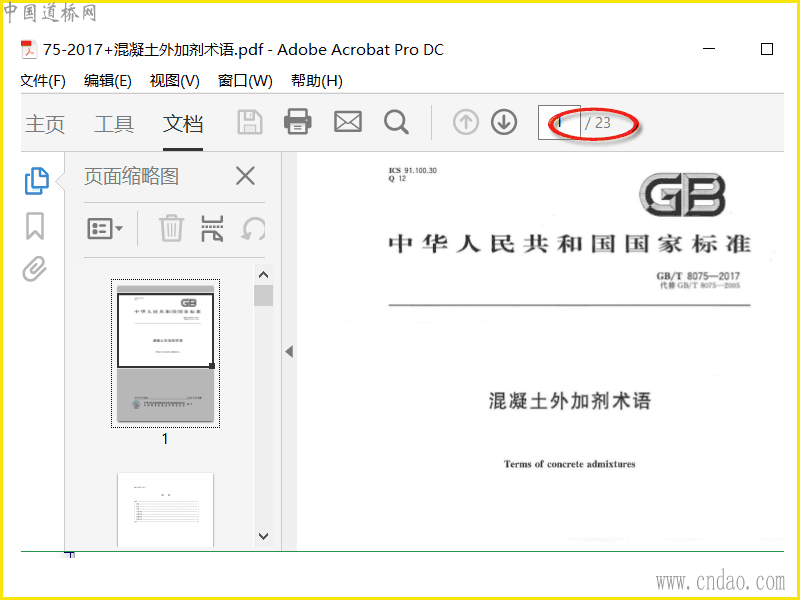Viewport: 800px width, 600px height.
Task: Minimize the Acrobat window
Action: click(709, 49)
